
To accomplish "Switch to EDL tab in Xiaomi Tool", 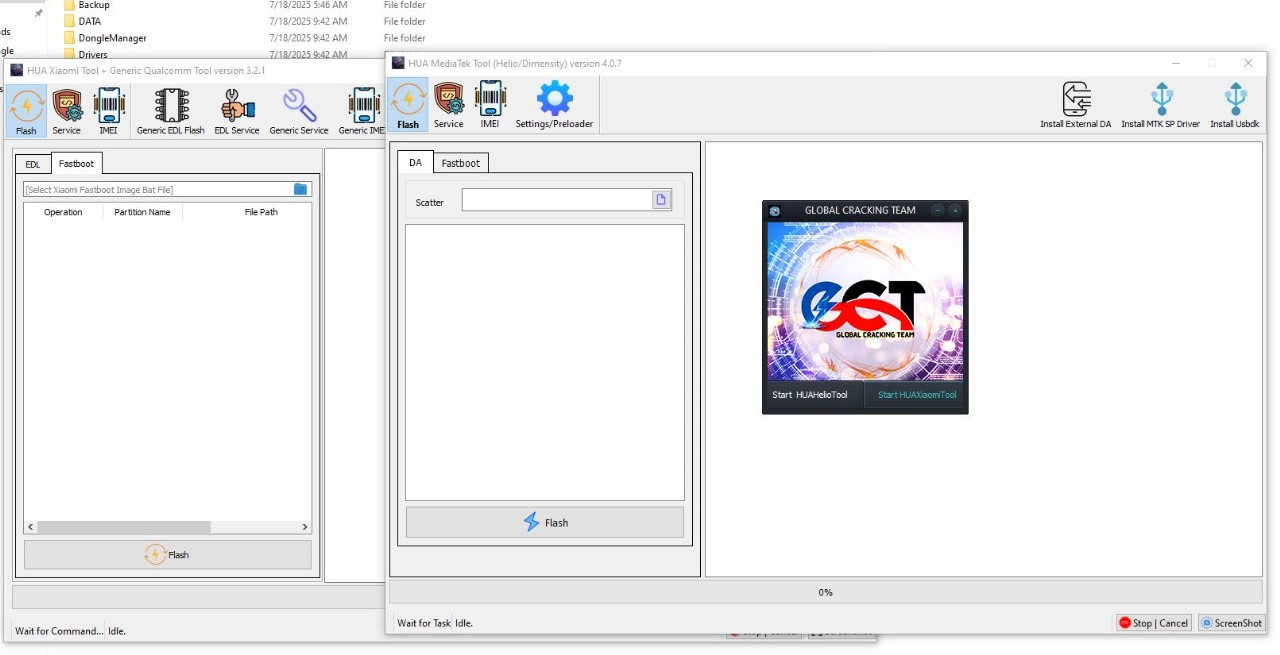I will coord(33,164).
